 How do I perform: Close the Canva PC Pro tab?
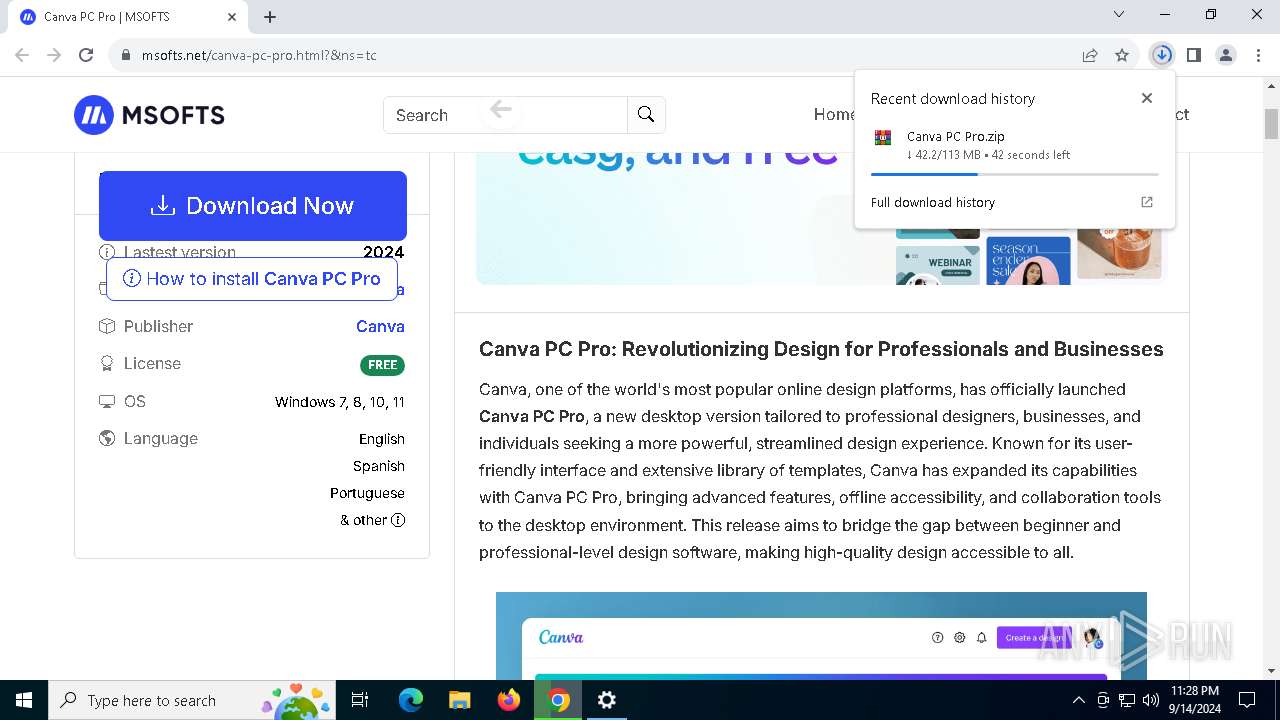click(232, 17)
